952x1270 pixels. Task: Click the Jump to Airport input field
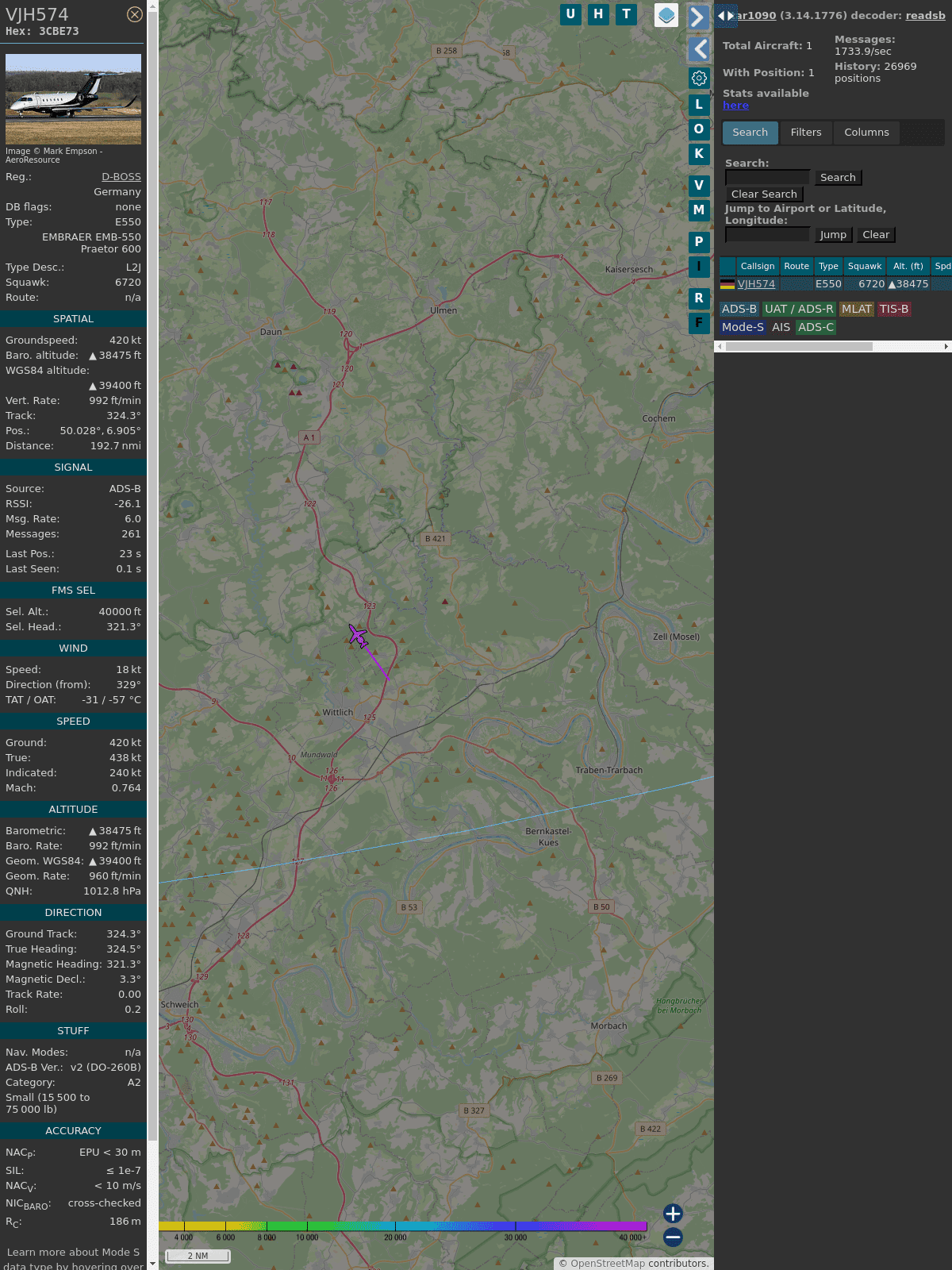[767, 235]
